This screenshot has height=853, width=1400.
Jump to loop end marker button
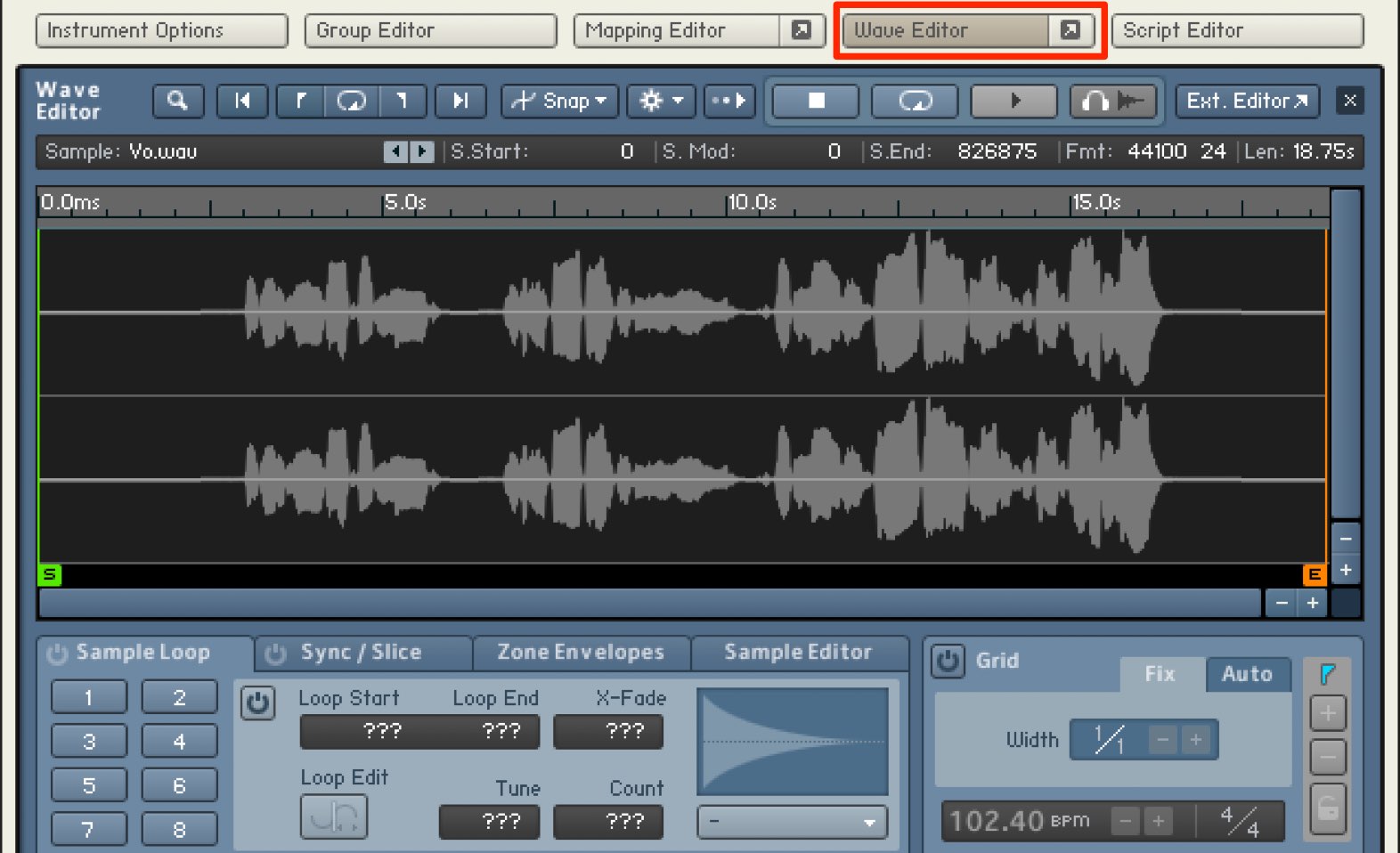pos(403,101)
